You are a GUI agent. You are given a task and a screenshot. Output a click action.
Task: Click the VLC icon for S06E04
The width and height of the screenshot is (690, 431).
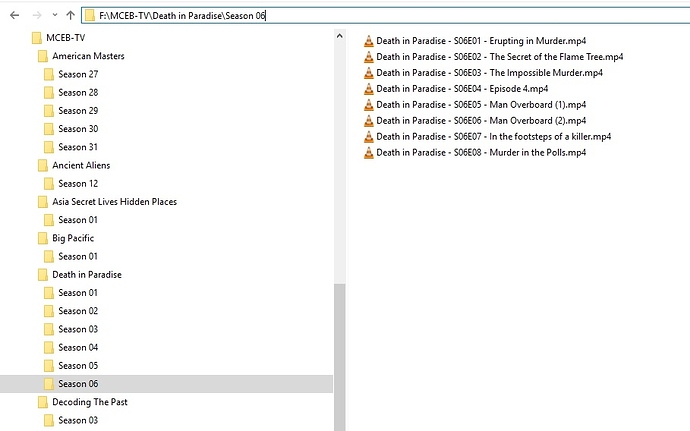click(369, 89)
